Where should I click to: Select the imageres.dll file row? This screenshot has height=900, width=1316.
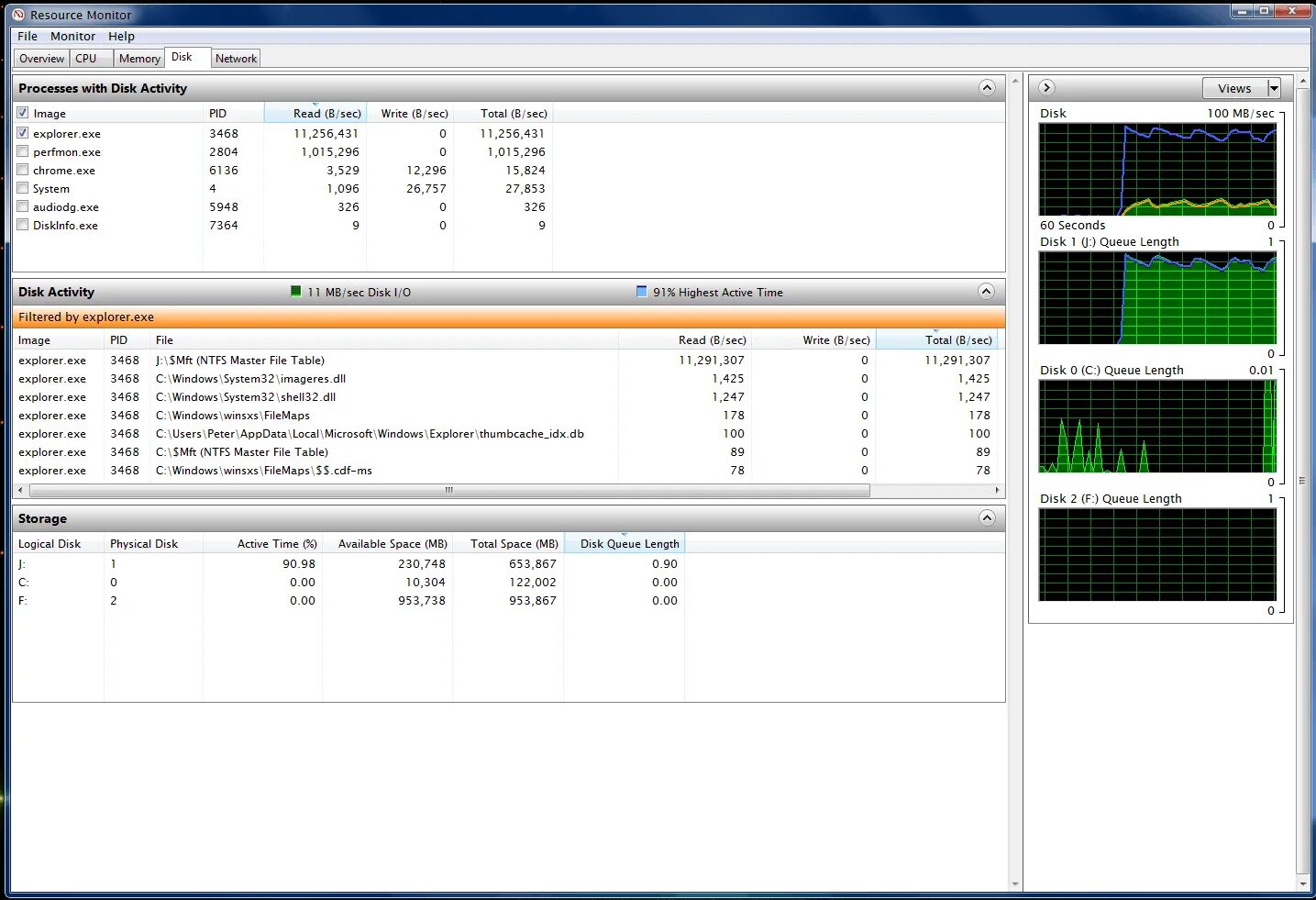(x=504, y=378)
